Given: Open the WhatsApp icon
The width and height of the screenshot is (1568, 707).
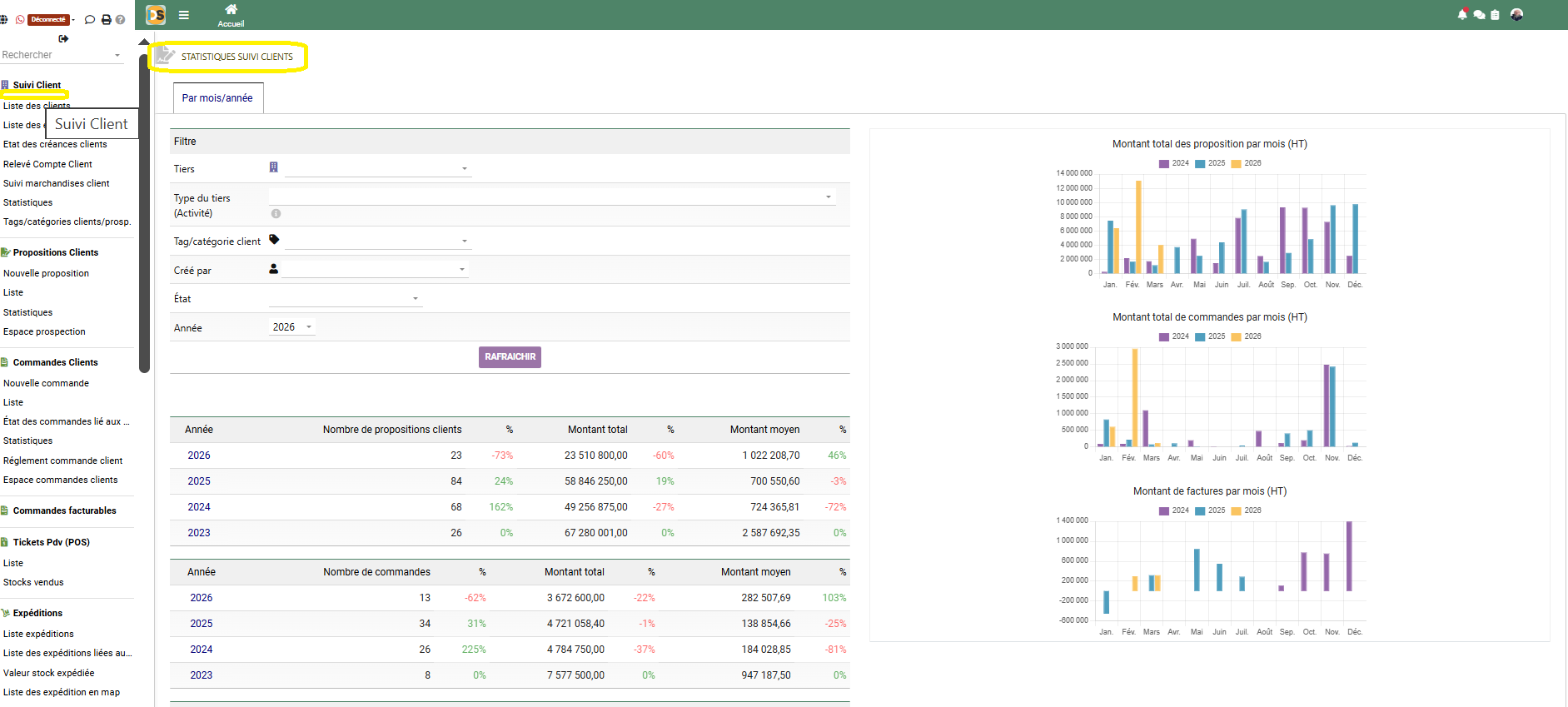Looking at the screenshot, I should 20,19.
